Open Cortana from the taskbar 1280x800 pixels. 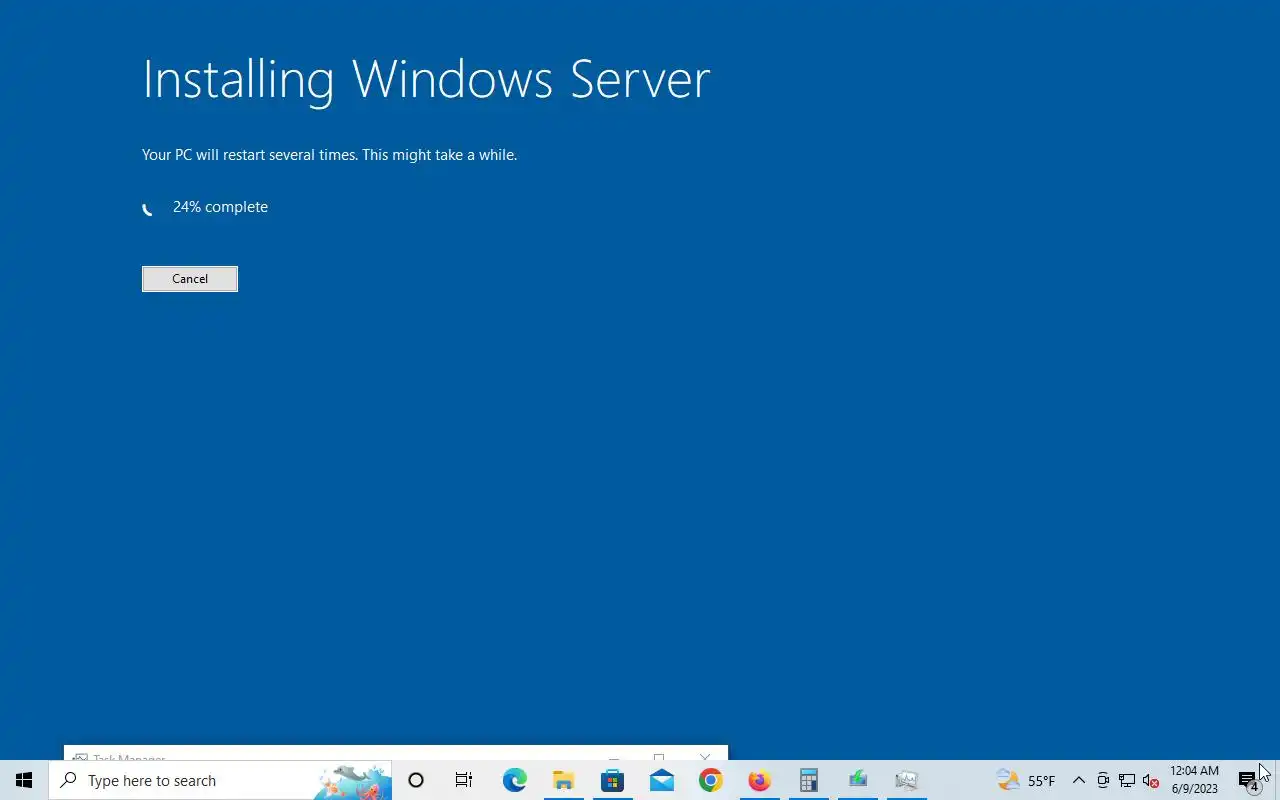[x=416, y=780]
